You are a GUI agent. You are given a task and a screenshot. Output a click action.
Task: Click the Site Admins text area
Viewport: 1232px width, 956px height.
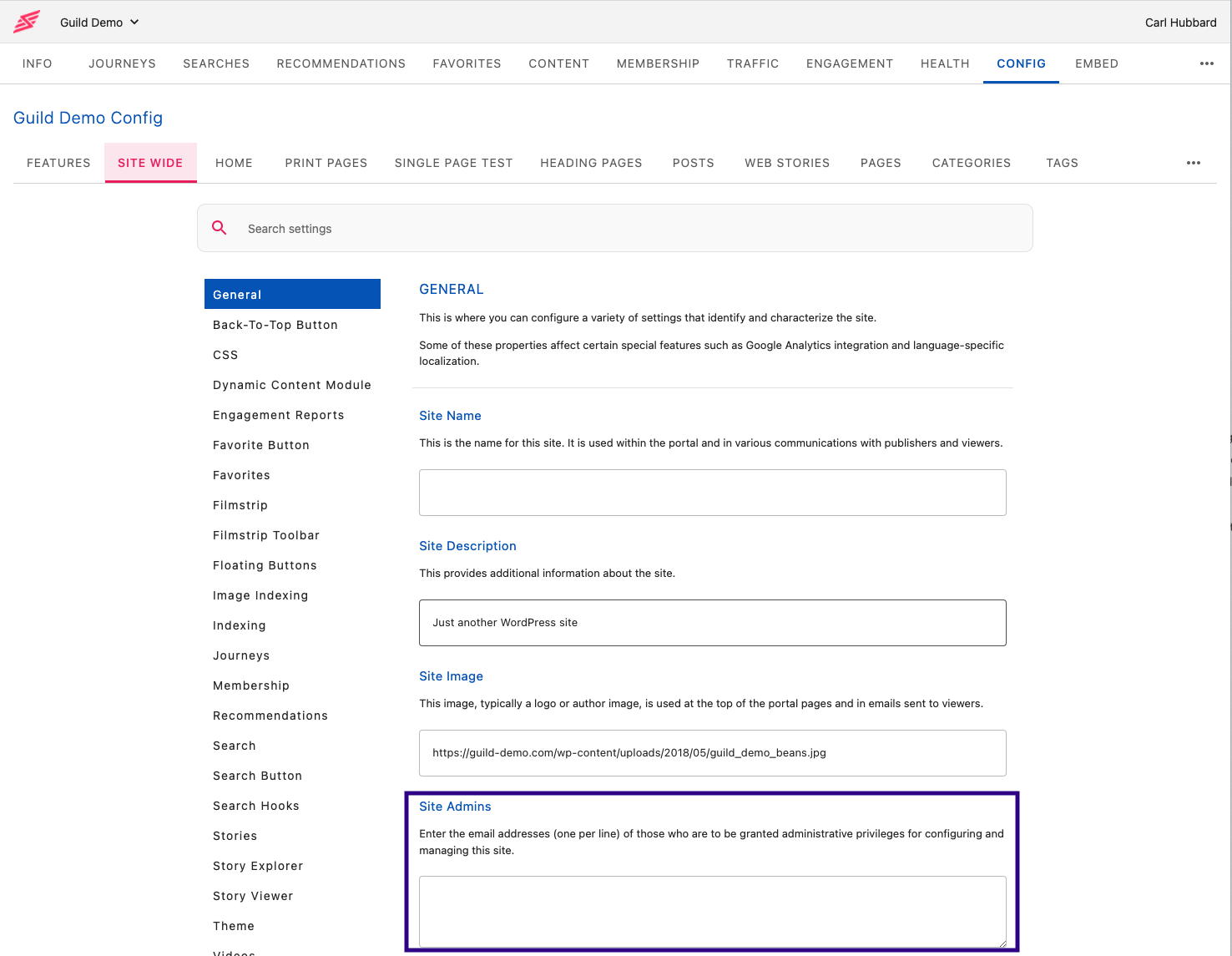pyautogui.click(x=712, y=912)
